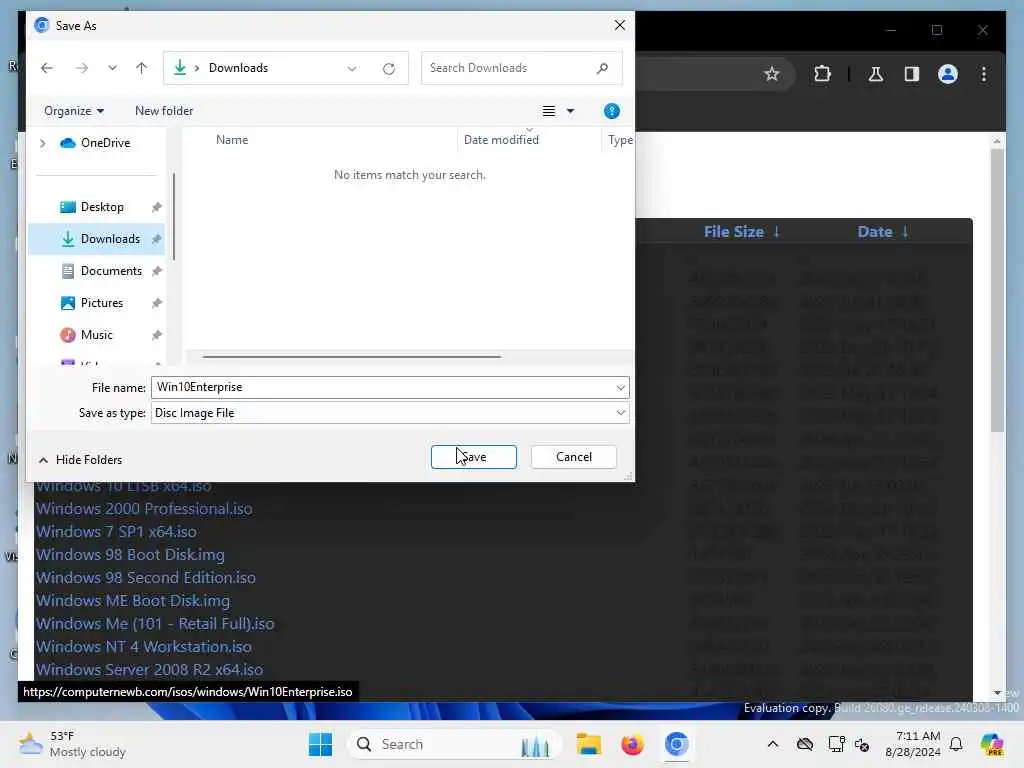Viewport: 1024px width, 768px height.
Task: Collapse with Hide Folders
Action: point(80,460)
